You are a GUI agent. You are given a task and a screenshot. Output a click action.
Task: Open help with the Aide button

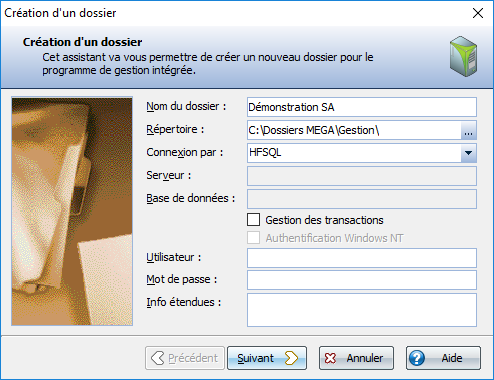pyautogui.click(x=443, y=358)
